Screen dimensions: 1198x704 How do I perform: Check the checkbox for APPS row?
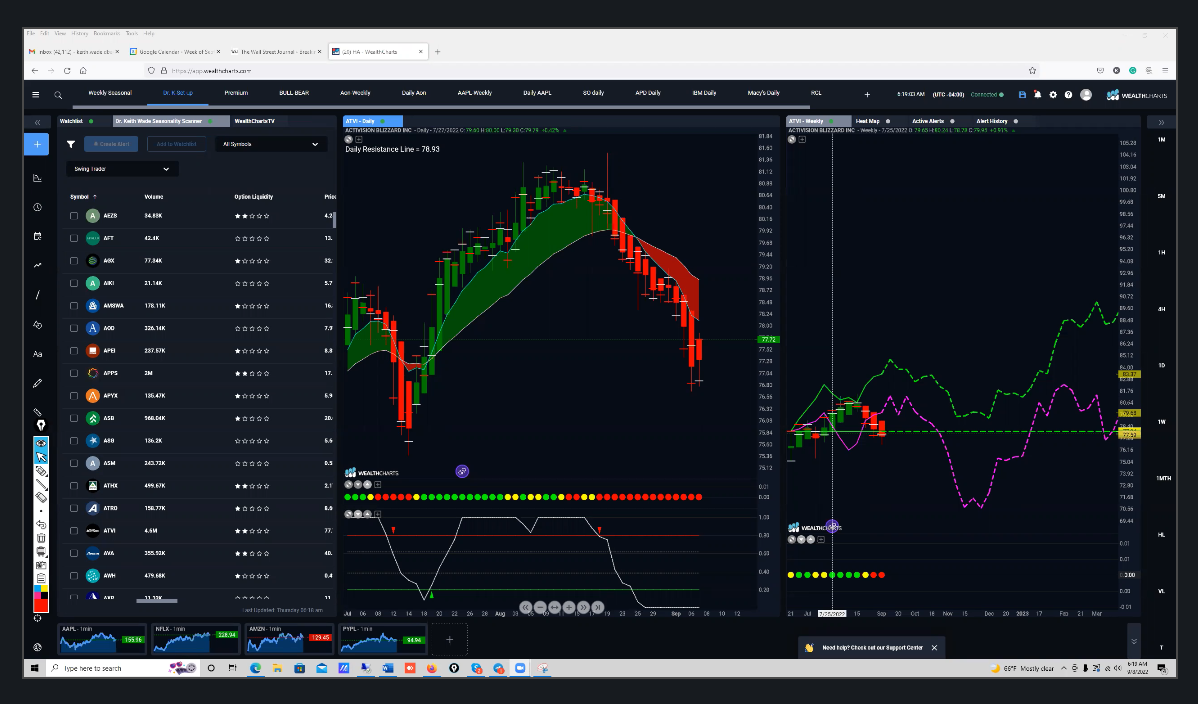(x=74, y=374)
